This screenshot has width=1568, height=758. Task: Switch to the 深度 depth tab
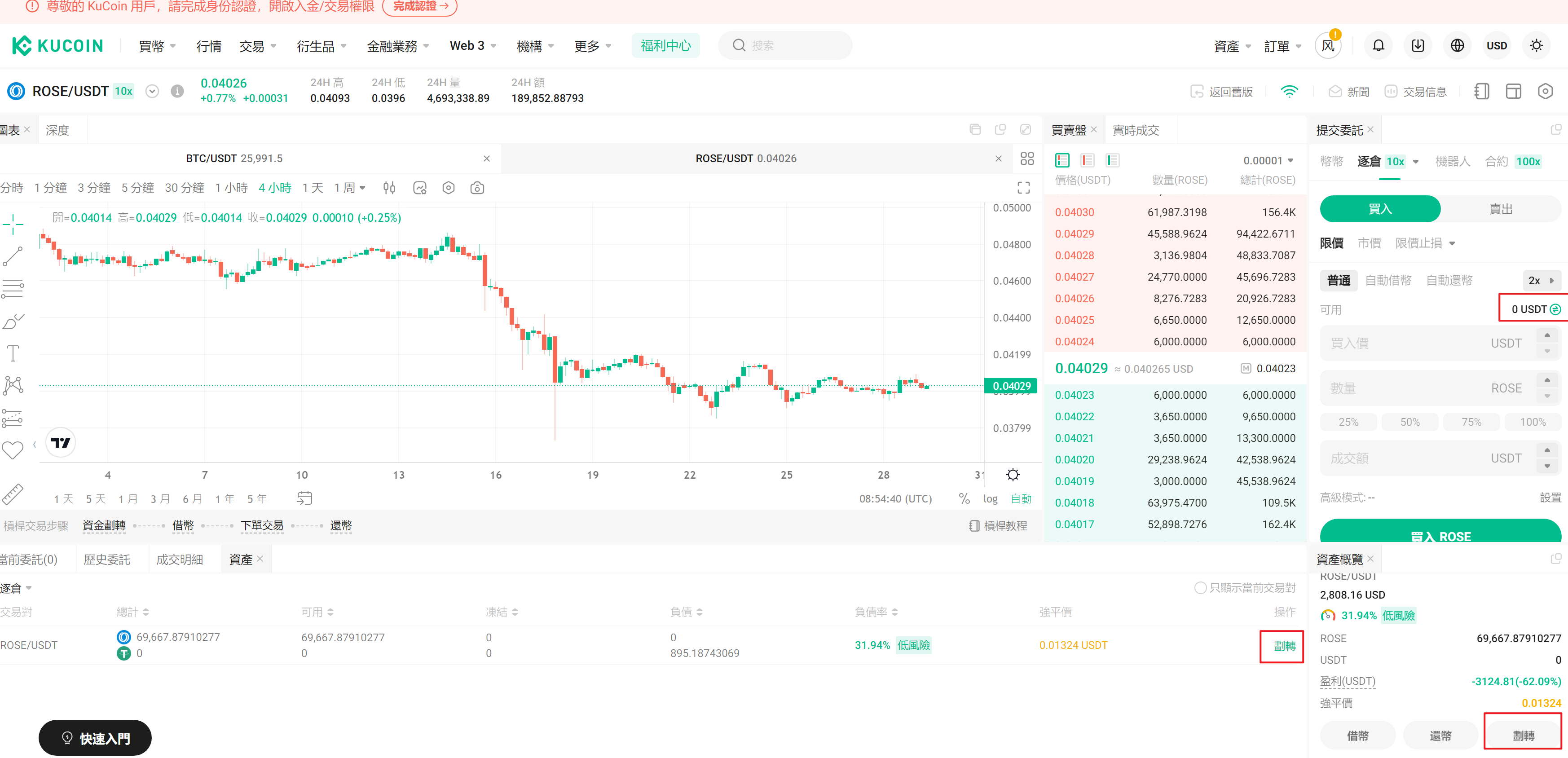(57, 130)
